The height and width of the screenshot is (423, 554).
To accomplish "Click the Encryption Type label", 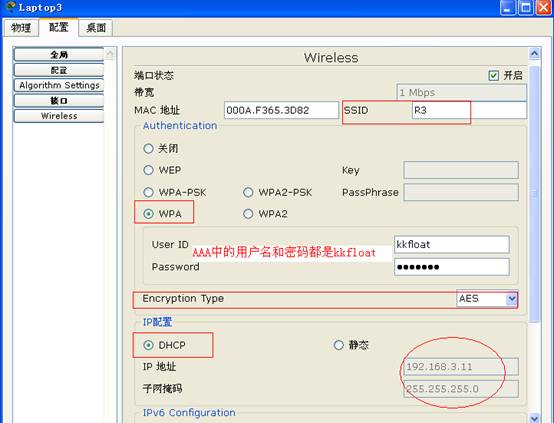I will coord(183,299).
